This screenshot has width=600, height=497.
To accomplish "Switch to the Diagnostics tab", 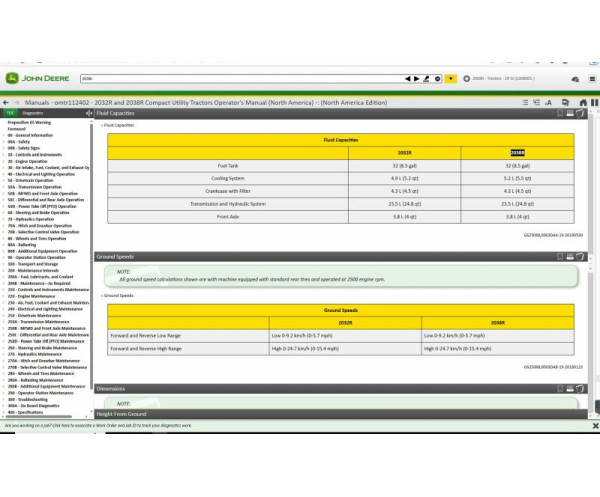I will coord(32,113).
